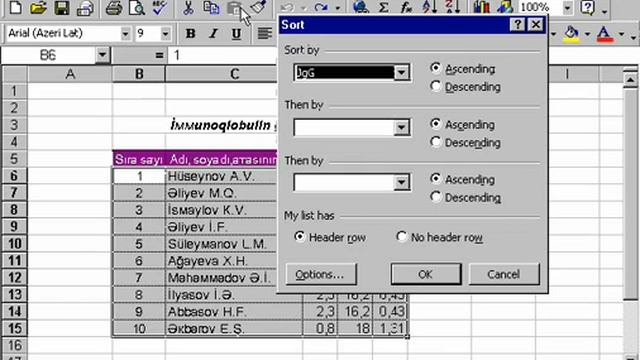Open the Fill Color dropdown arrow
Image resolution: width=640 pixels, height=360 pixels.
(587, 34)
